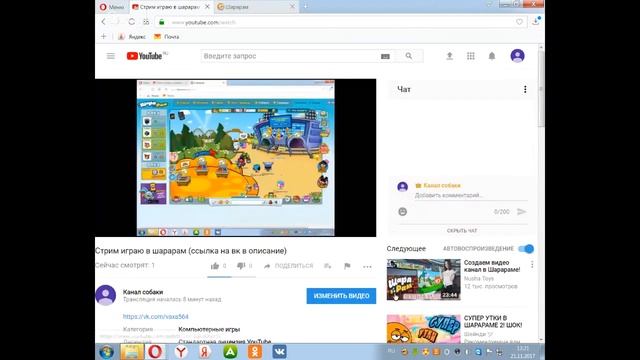Screen dimensions: 640x360
Task: Dislike the stream with thumbs down
Action: tap(241, 266)
